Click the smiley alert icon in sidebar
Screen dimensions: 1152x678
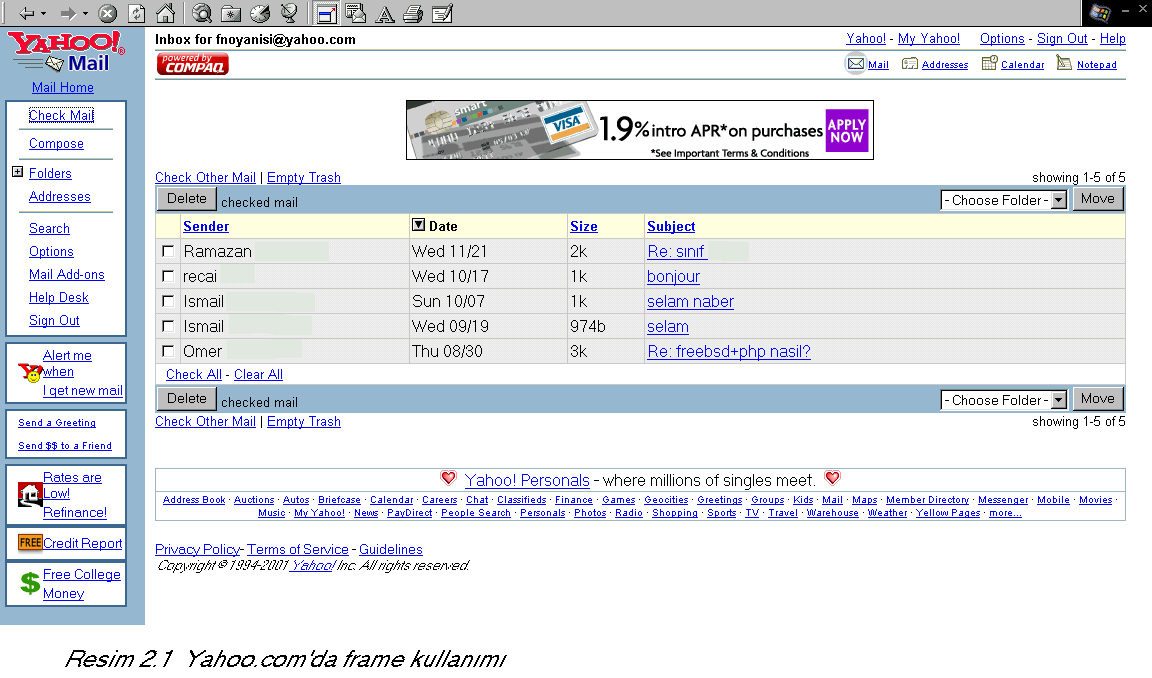pyautogui.click(x=31, y=373)
